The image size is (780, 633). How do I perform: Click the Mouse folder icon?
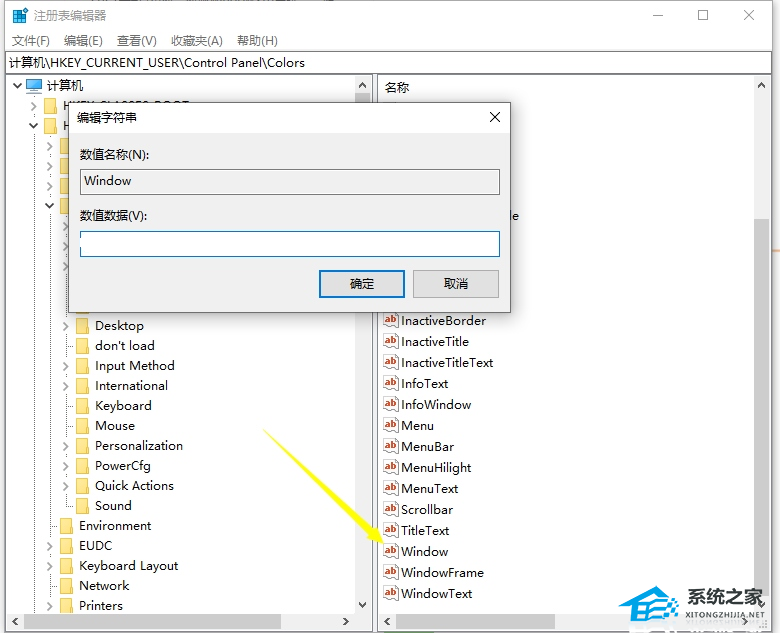[x=83, y=425]
